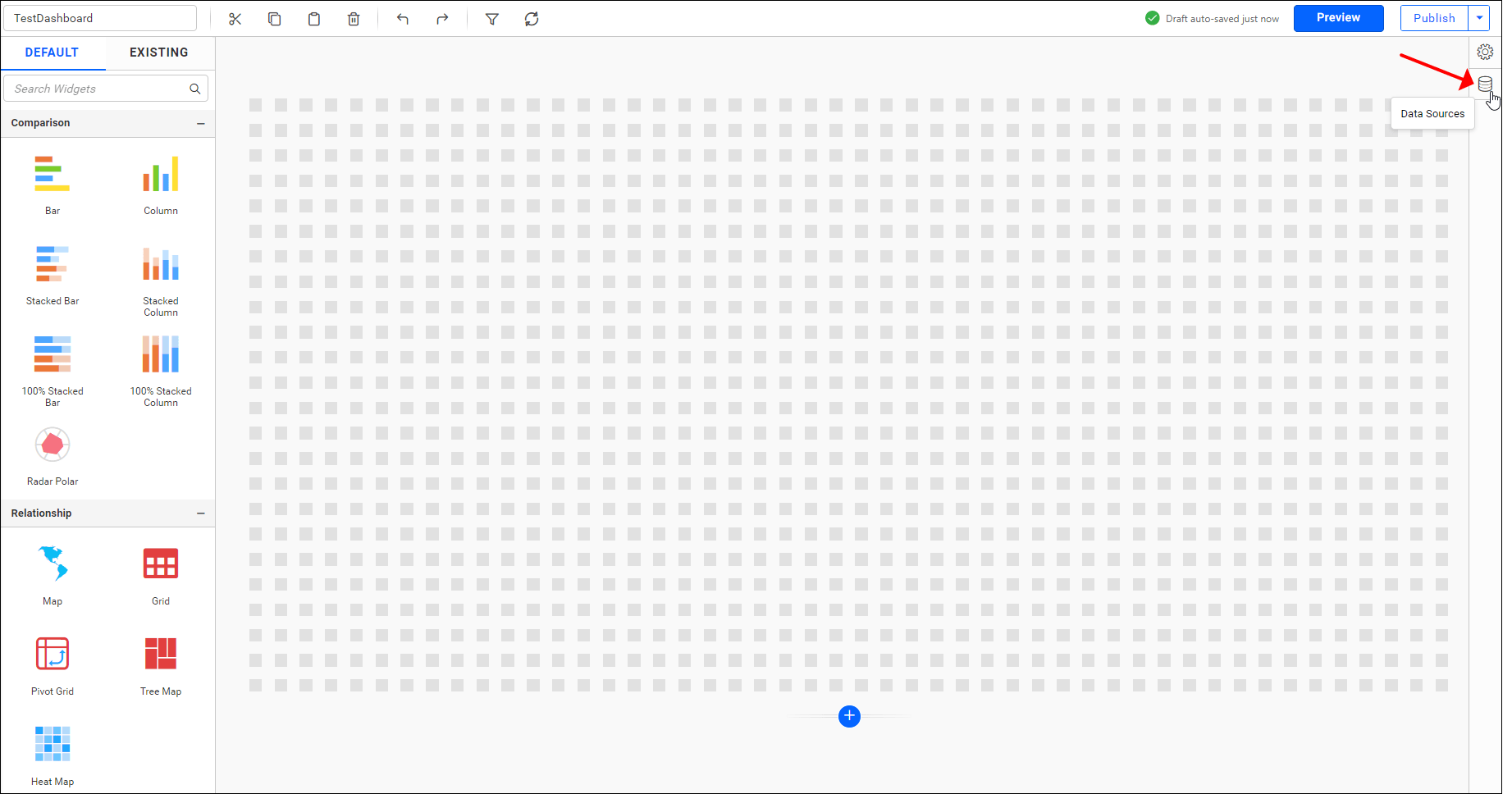This screenshot has height=794, width=1512.
Task: Undo the last action
Action: (403, 18)
